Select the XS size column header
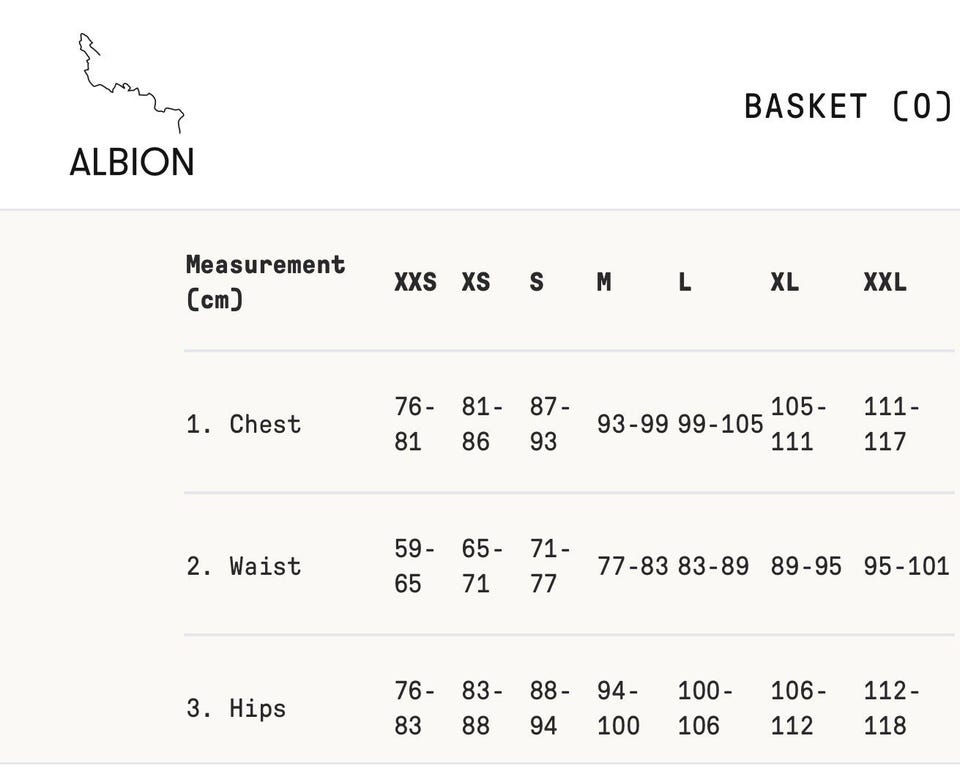This screenshot has height=774, width=960. point(476,282)
